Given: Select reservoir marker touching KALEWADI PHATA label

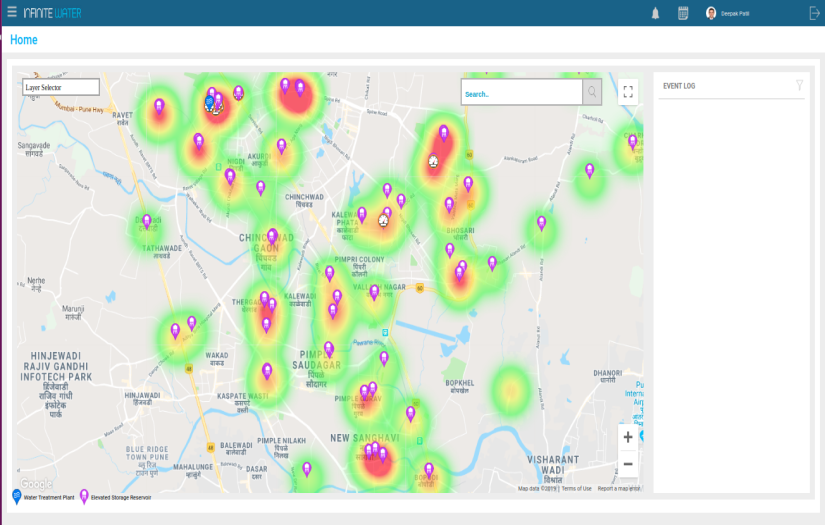Looking at the screenshot, I should [362, 215].
